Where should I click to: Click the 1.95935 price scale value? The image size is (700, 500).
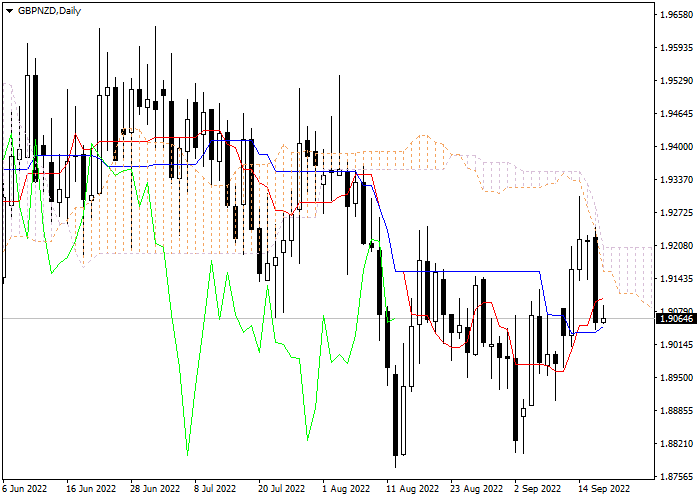click(676, 48)
